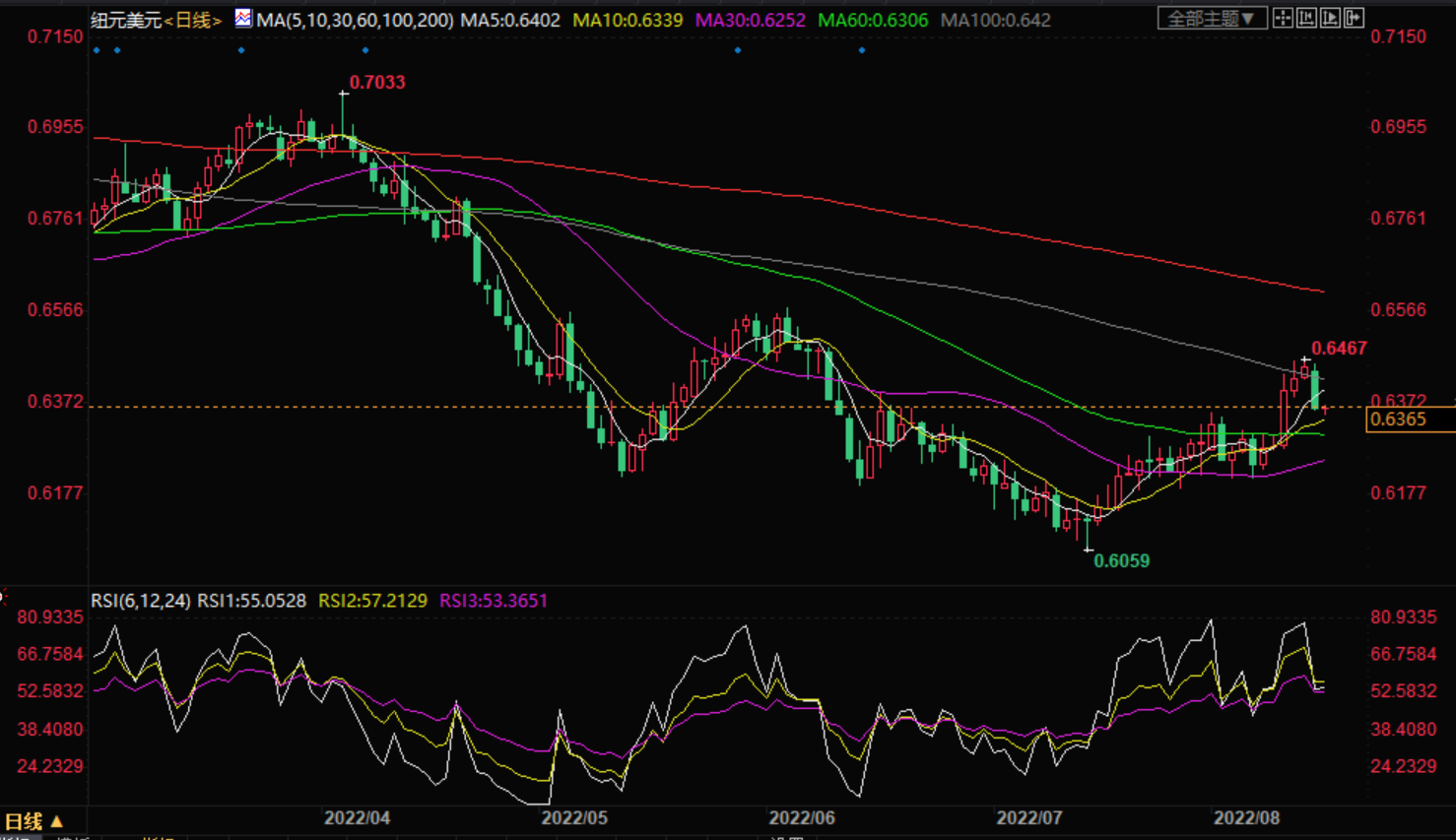Click the 0.6059 low price marker
The image size is (1456, 840).
click(x=1122, y=561)
